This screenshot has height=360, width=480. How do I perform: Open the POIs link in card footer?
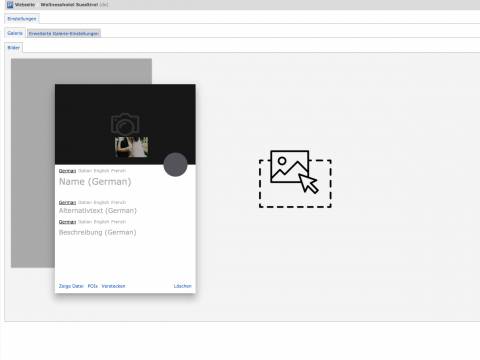[93, 286]
